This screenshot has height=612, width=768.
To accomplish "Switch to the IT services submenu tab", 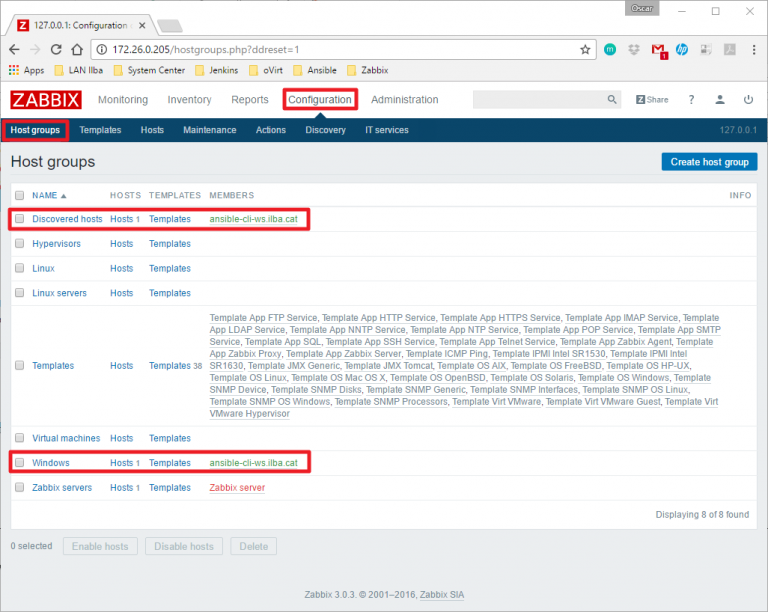I will point(387,130).
